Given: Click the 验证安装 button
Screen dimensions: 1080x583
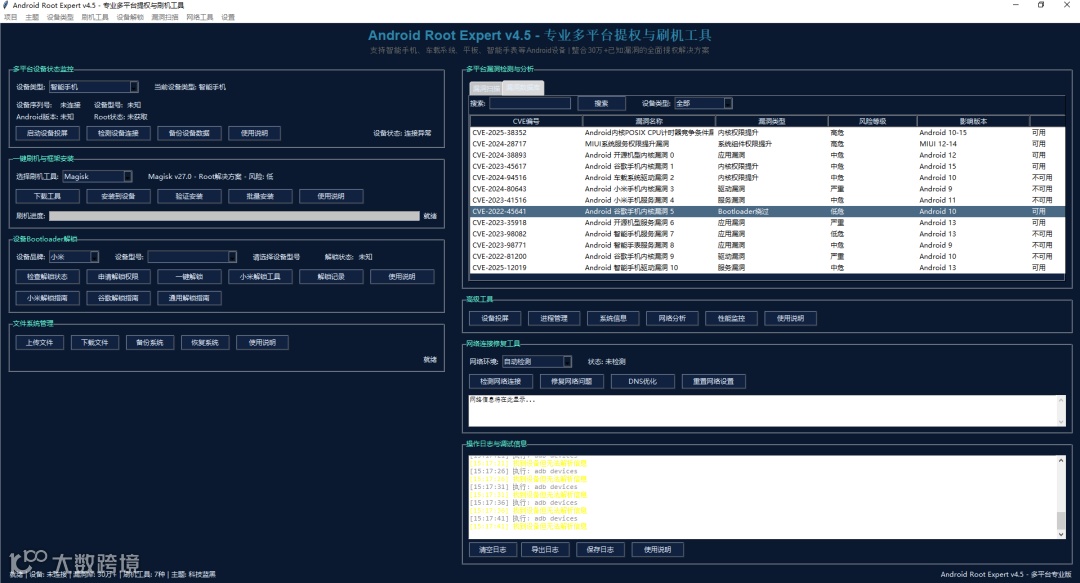Looking at the screenshot, I should [189, 196].
